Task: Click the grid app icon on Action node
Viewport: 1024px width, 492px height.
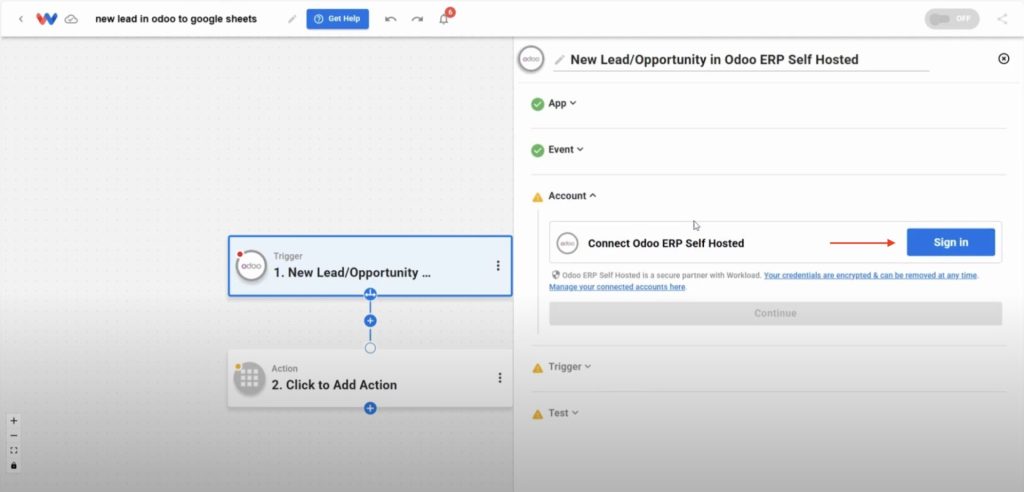Action: (249, 378)
